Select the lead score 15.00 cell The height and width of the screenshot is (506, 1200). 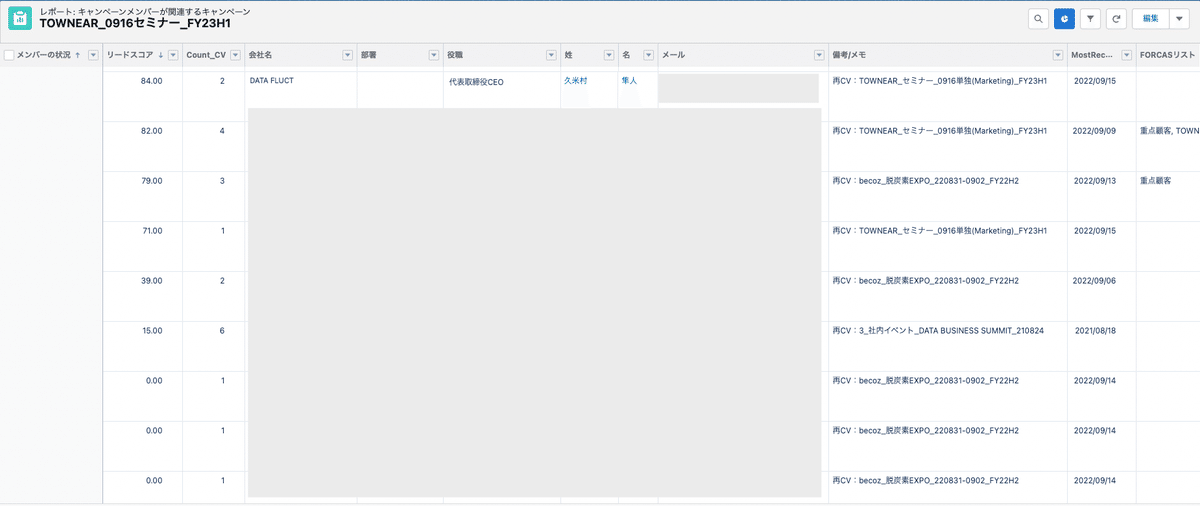143,346
